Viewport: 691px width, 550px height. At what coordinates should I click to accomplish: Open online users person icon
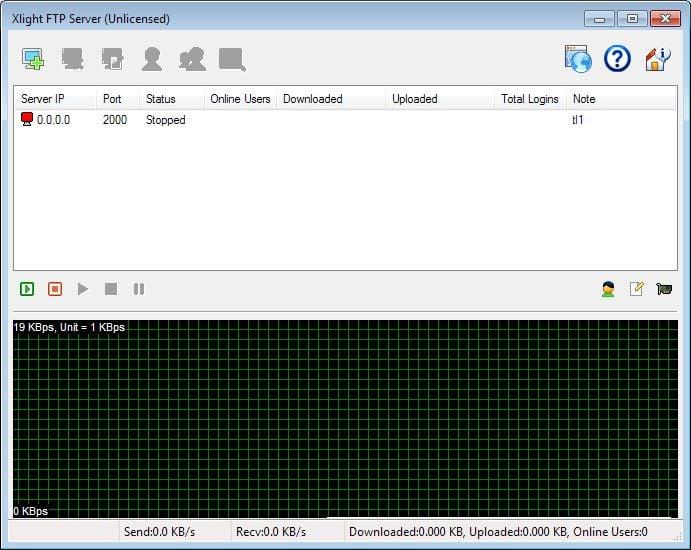608,289
